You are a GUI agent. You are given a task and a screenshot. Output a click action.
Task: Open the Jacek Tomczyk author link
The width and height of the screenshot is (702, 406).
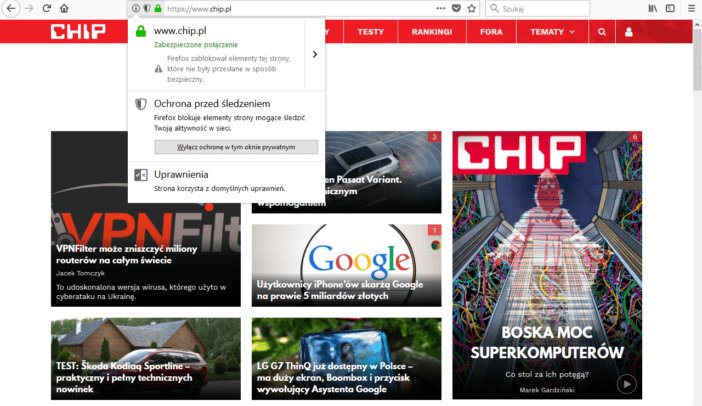tap(80, 273)
